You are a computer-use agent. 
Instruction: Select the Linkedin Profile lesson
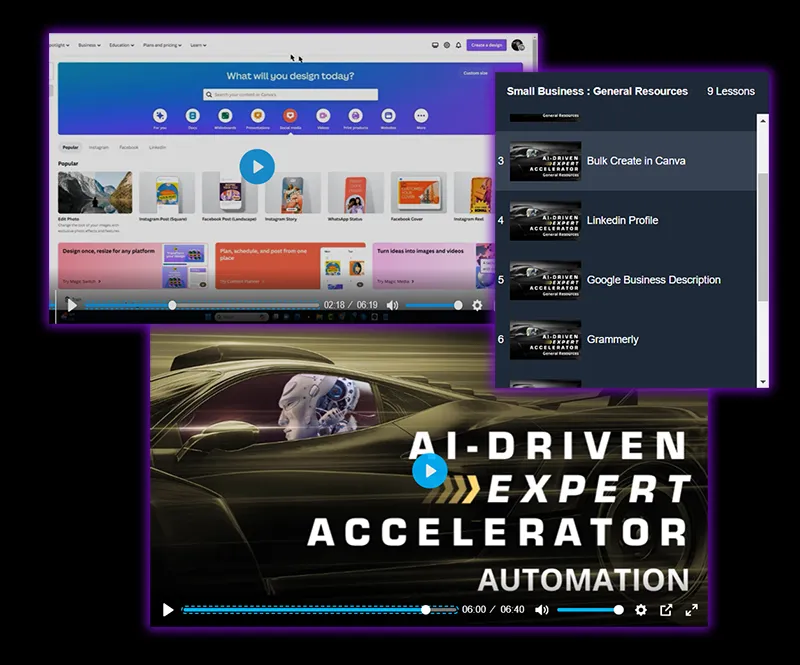(626, 220)
